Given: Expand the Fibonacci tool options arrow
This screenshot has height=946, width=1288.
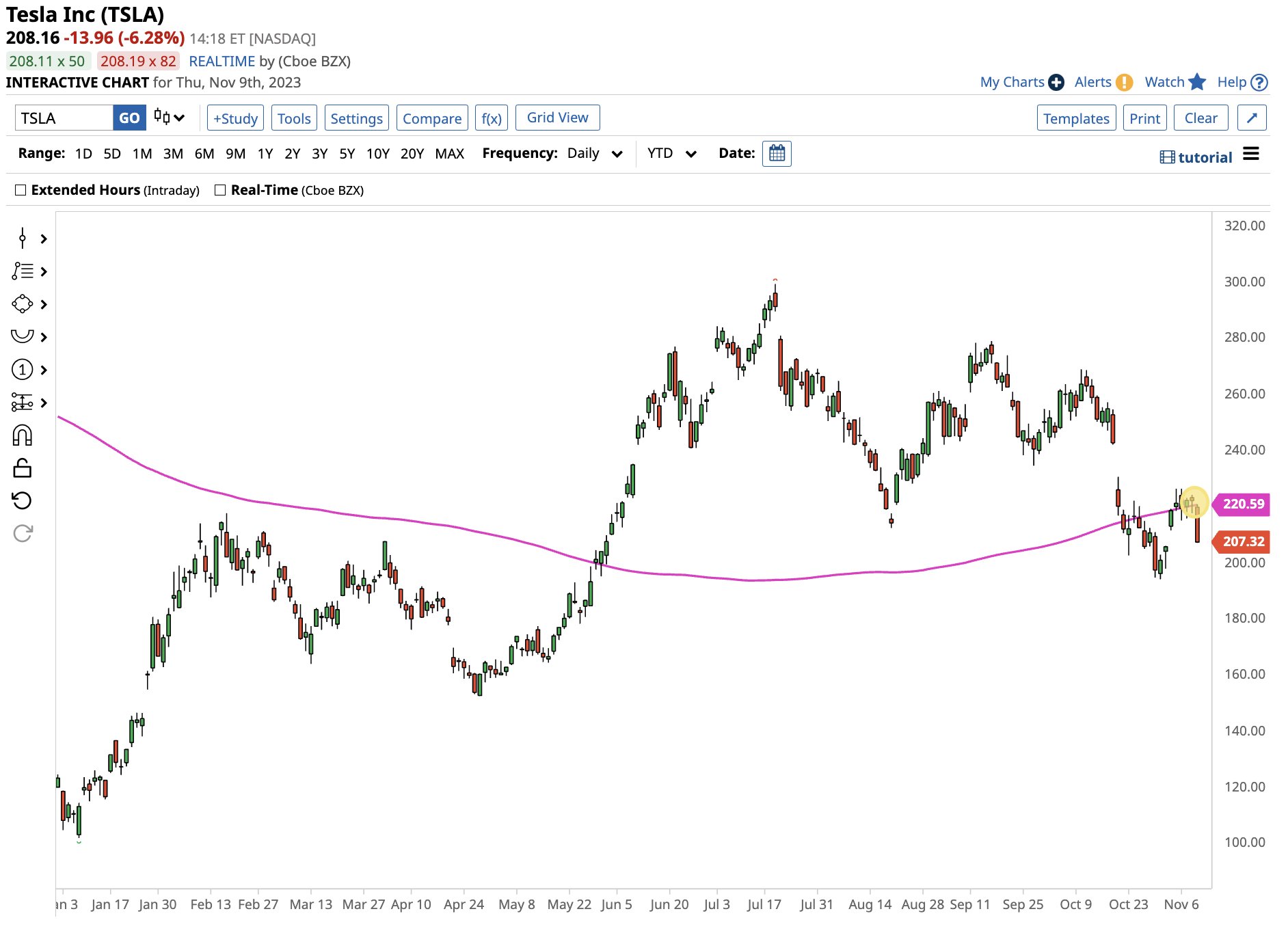Looking at the screenshot, I should point(44,271).
